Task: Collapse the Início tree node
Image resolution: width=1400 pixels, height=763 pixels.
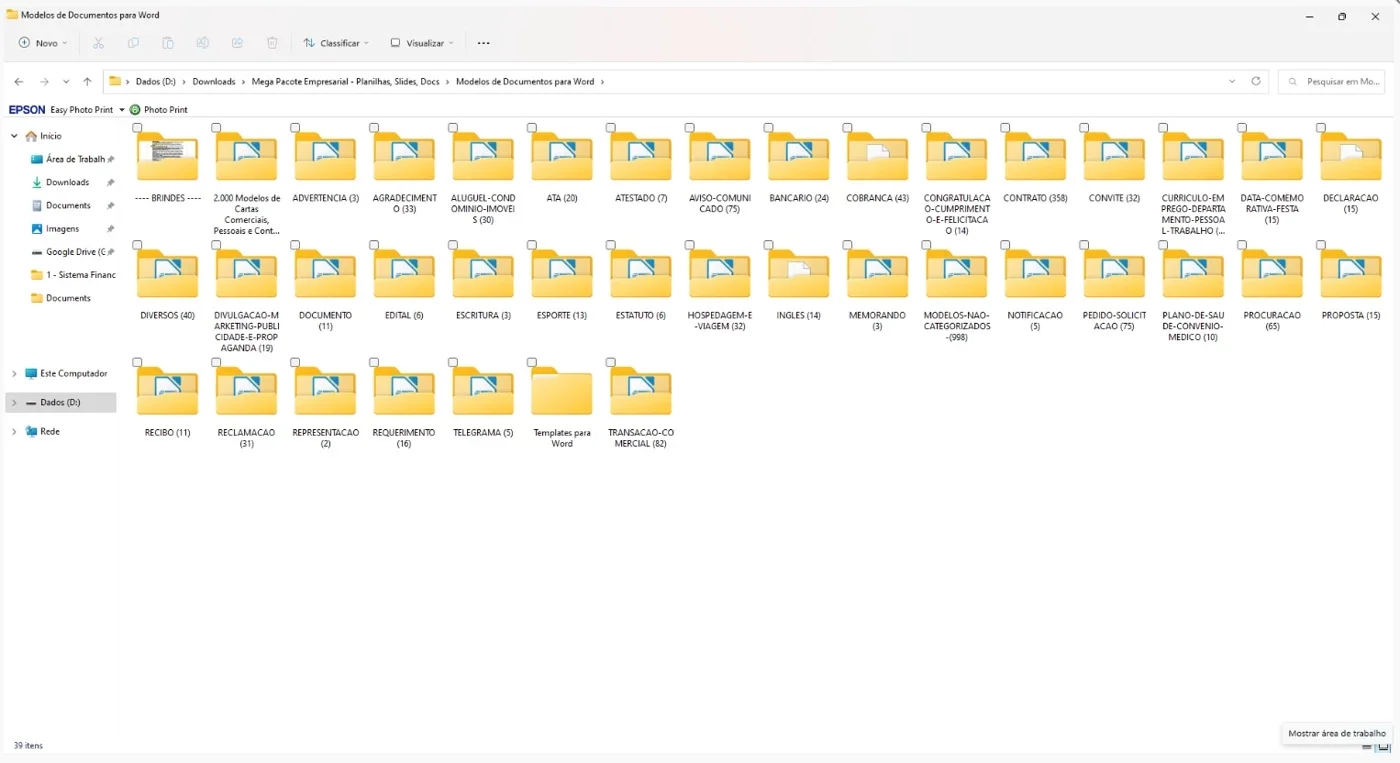Action: (x=14, y=136)
